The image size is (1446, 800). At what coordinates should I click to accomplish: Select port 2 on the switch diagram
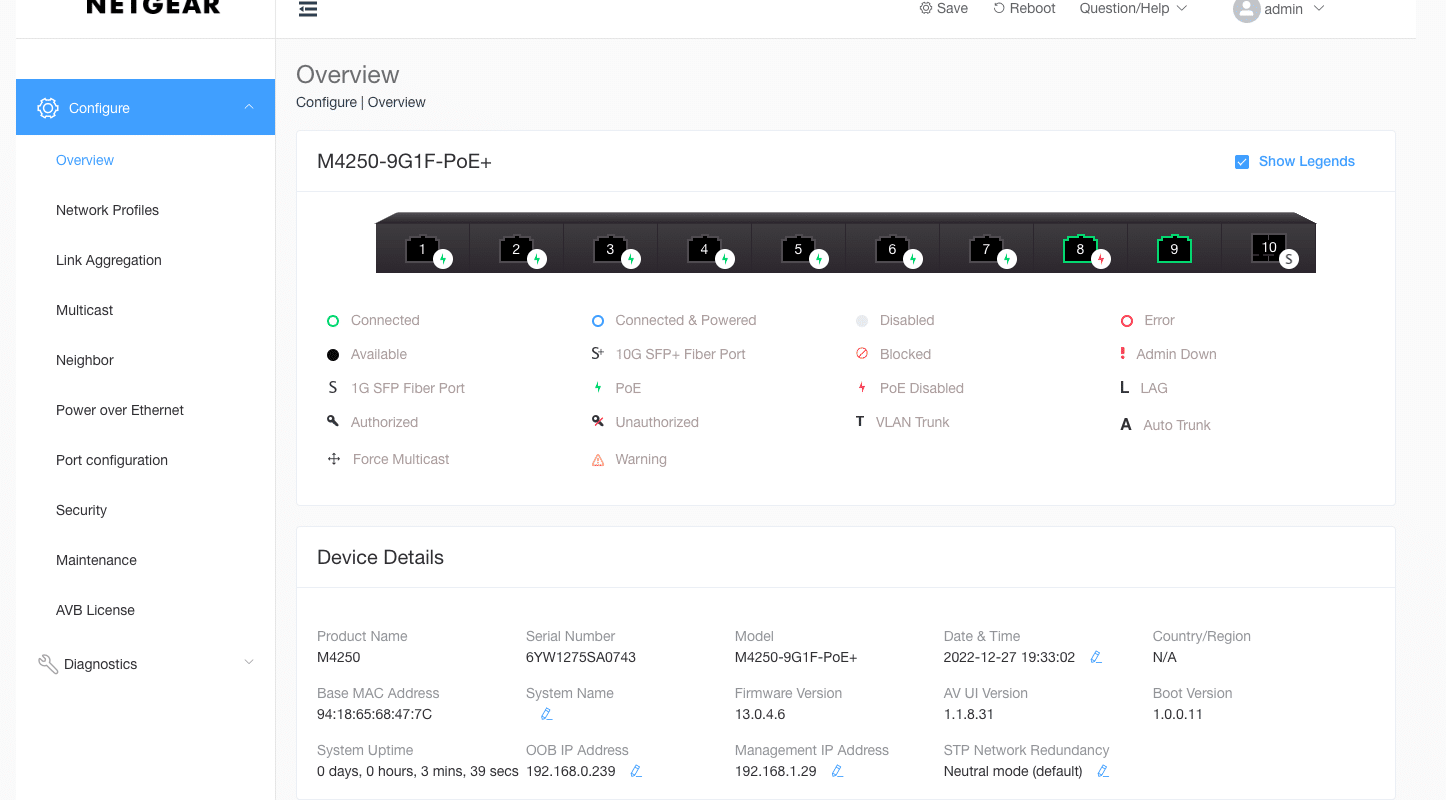coord(516,249)
